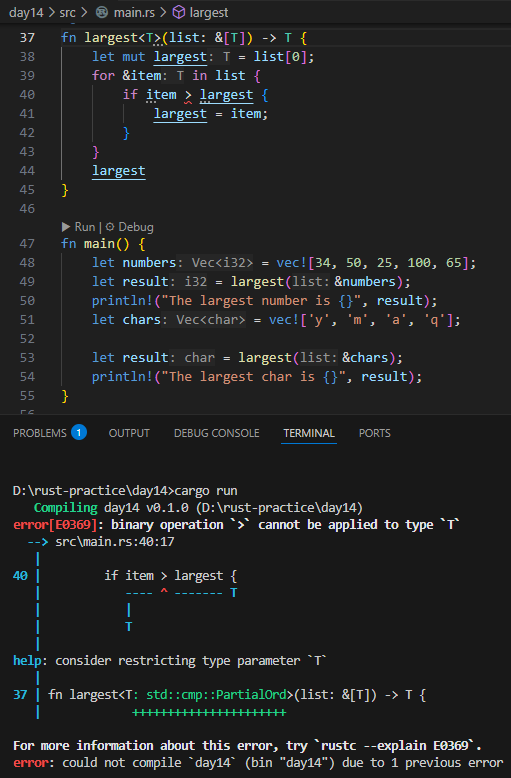
Task: Click the Debug code lens above main
Action: [135, 227]
